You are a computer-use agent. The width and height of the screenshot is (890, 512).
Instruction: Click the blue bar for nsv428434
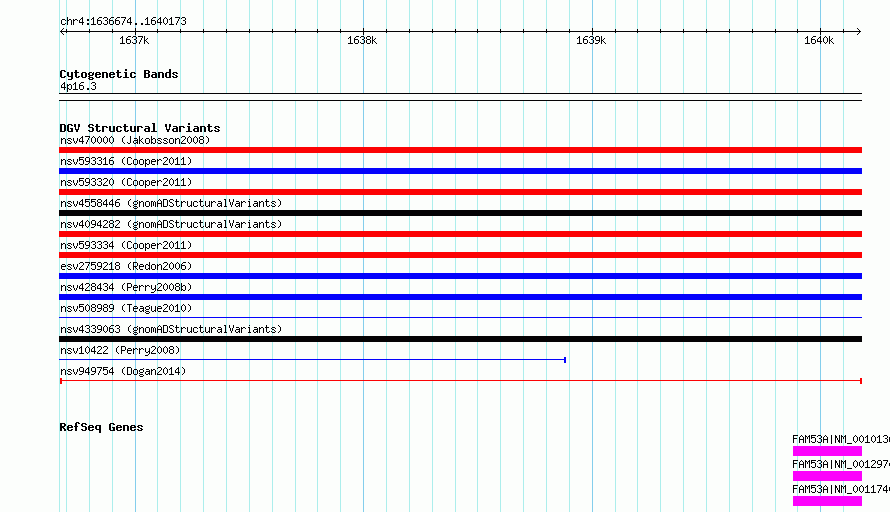click(x=460, y=297)
